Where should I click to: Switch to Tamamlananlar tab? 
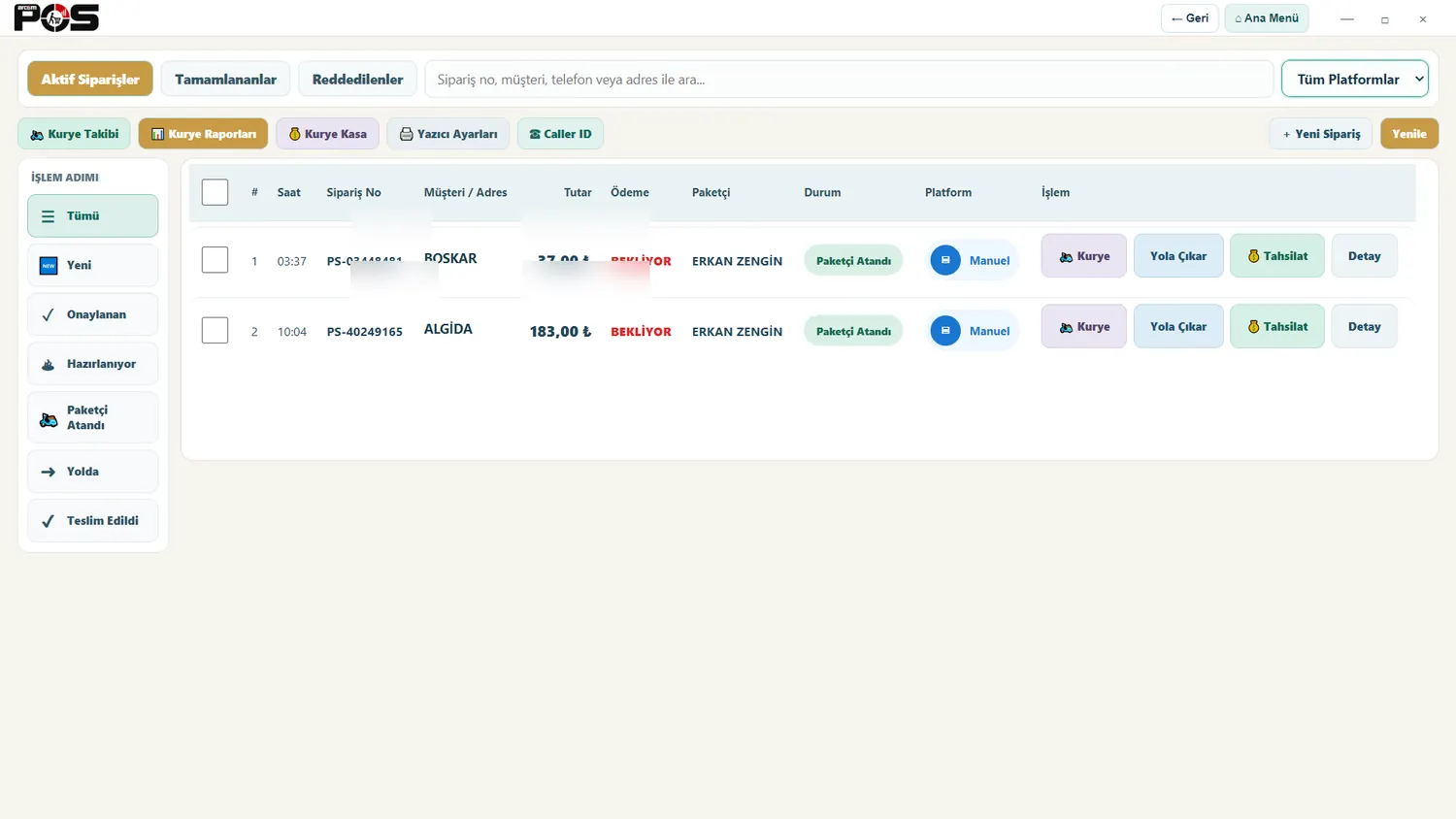click(225, 80)
